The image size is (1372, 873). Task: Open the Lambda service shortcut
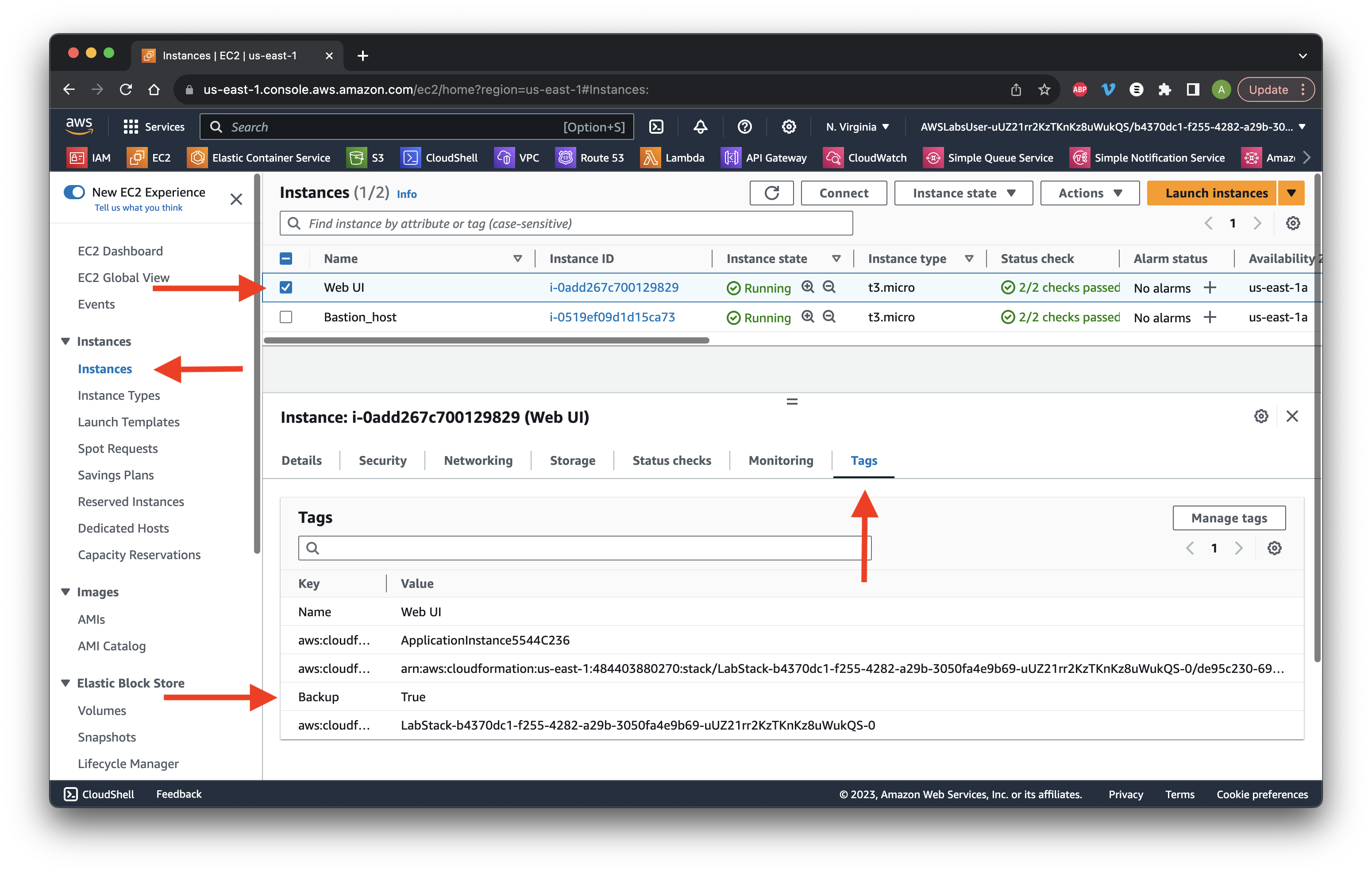pos(672,158)
